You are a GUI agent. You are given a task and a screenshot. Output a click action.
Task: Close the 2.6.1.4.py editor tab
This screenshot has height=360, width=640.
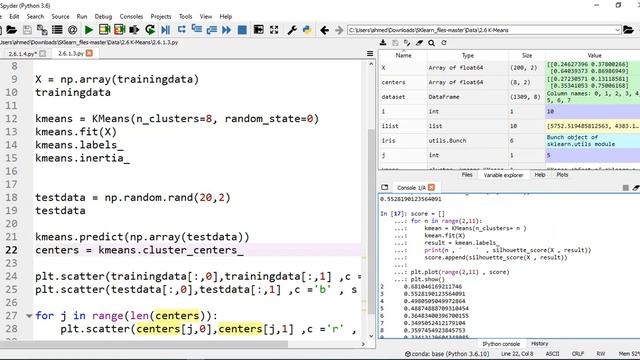(42, 53)
